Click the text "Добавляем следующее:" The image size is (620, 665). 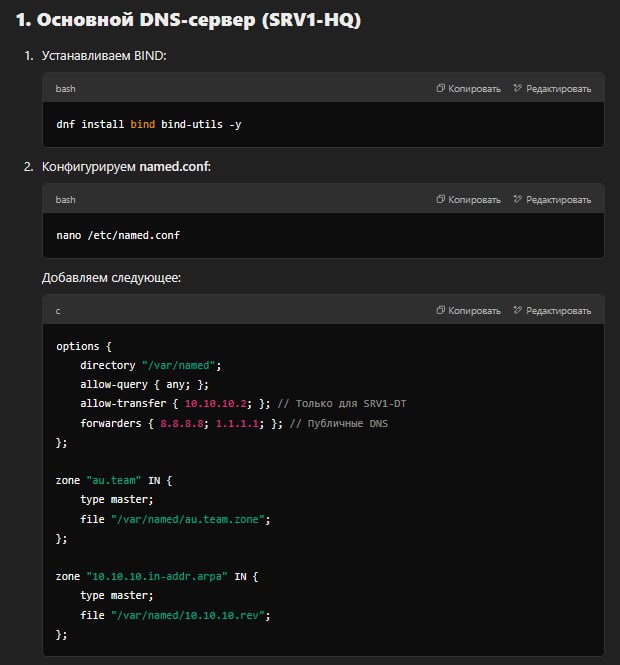(111, 277)
